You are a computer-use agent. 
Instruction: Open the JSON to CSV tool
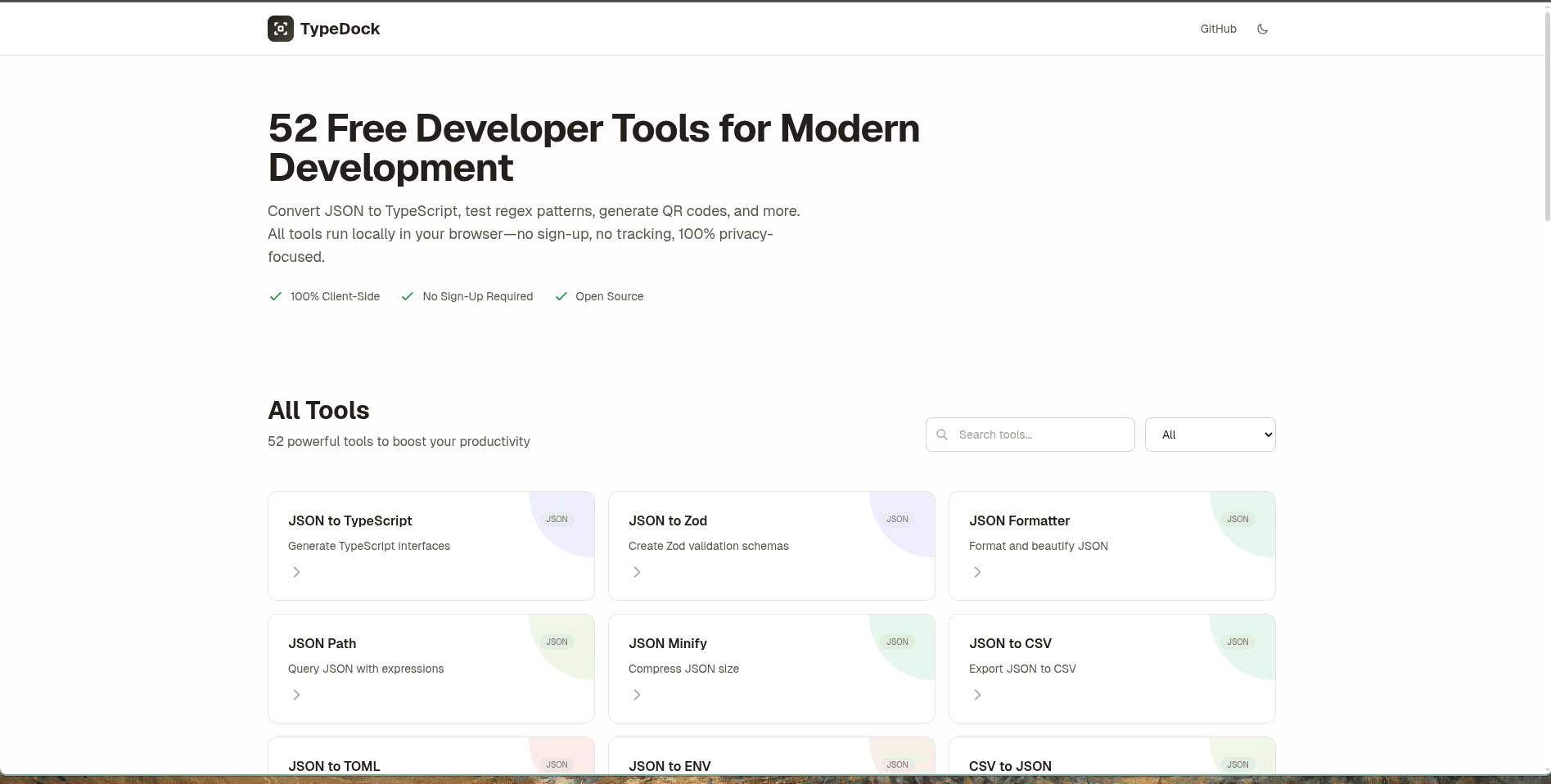[1112, 669]
